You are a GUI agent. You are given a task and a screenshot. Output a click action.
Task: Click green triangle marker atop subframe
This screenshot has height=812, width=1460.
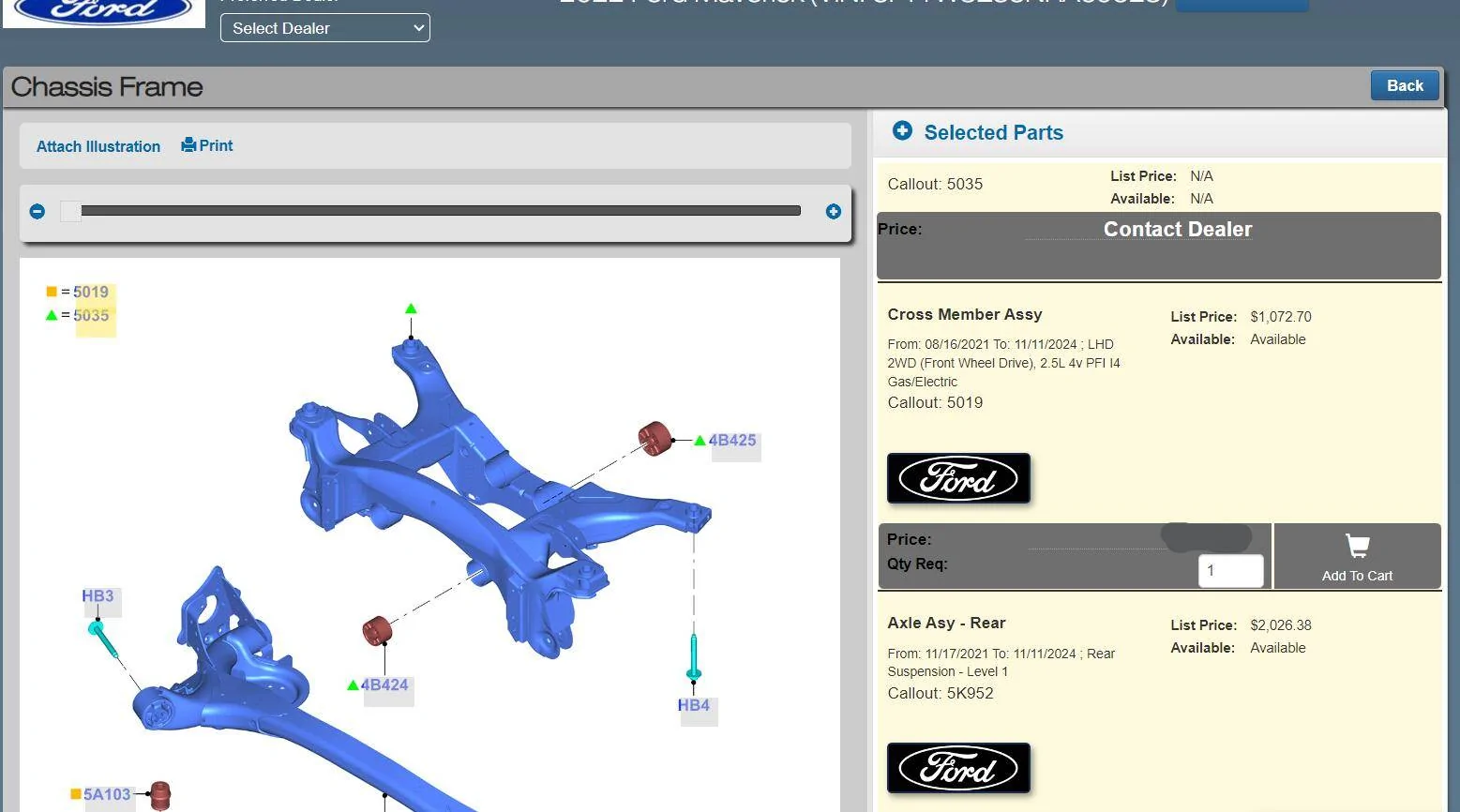click(x=411, y=308)
